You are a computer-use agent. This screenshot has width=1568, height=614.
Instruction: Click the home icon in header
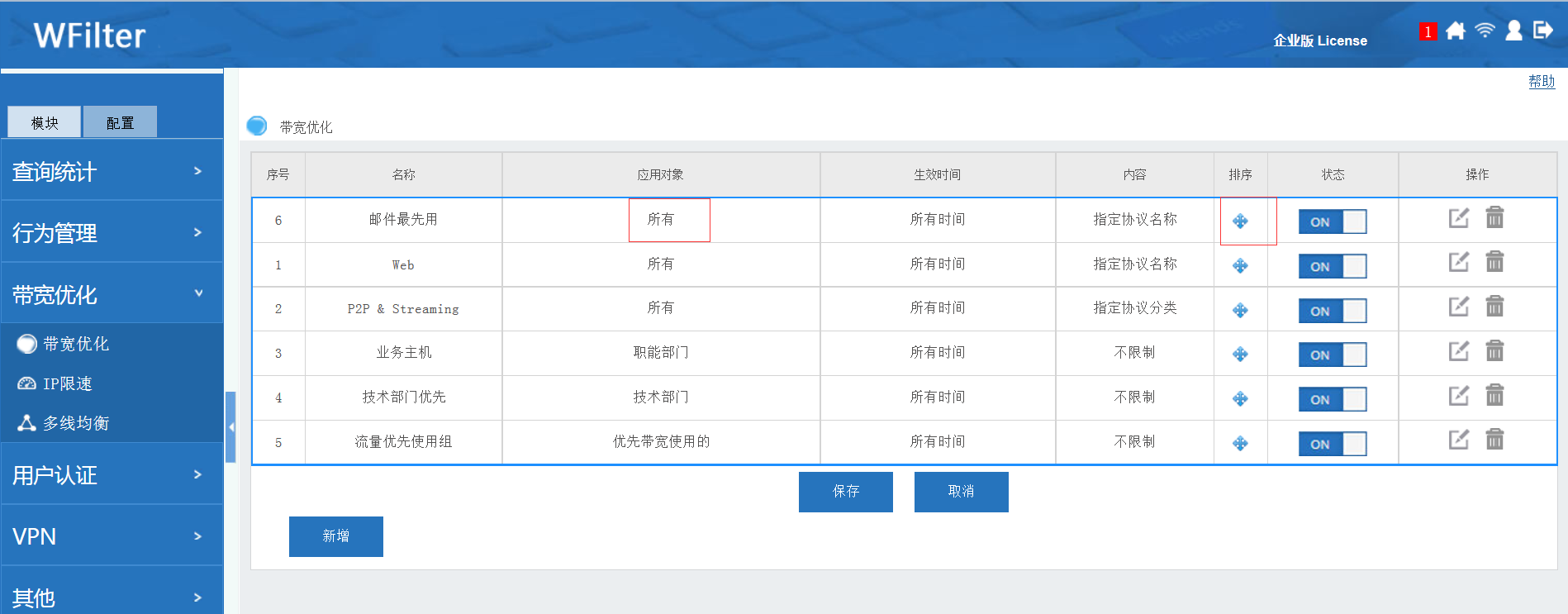click(1456, 31)
